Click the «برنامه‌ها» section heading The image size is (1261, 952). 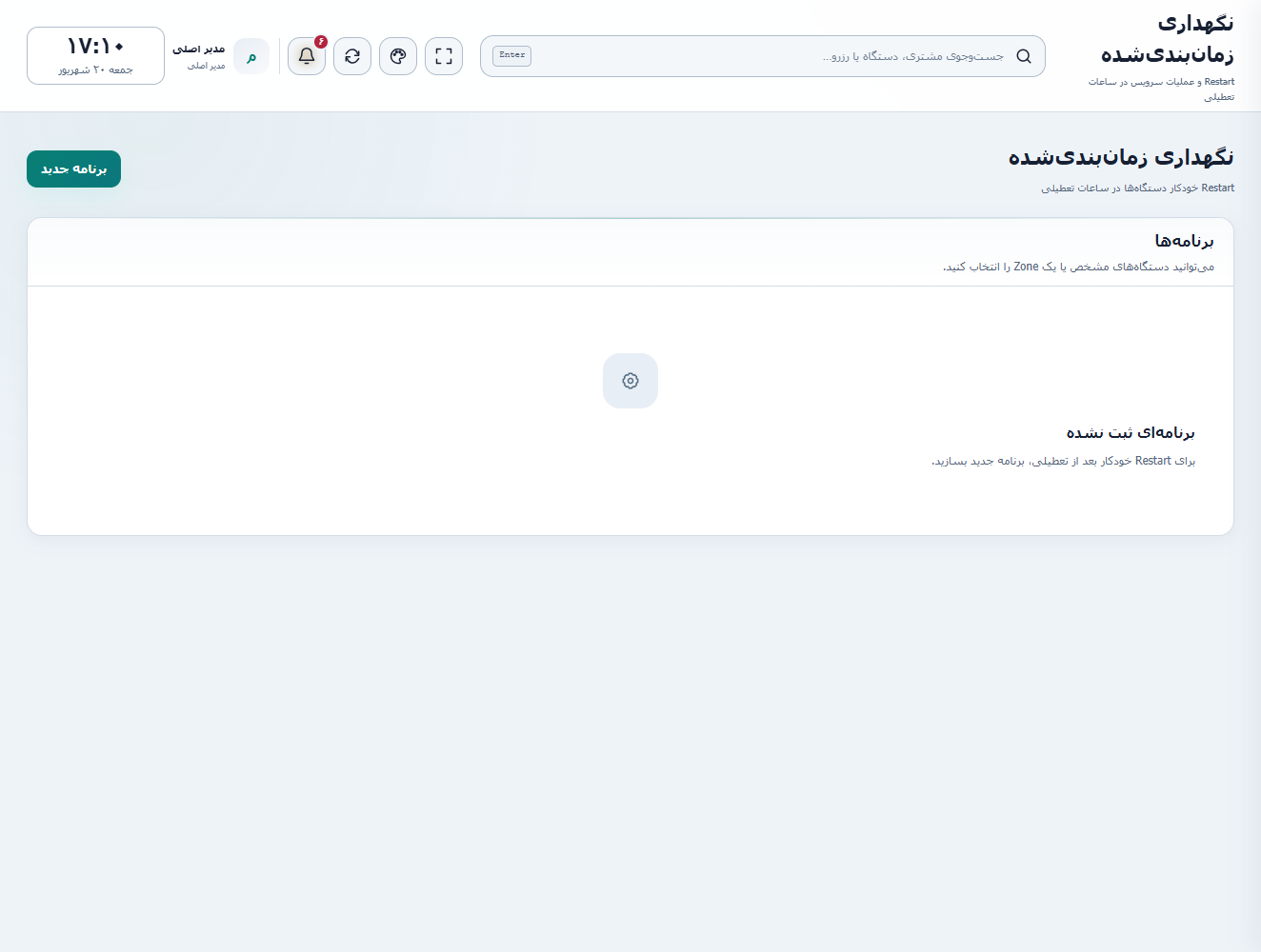point(1185,241)
